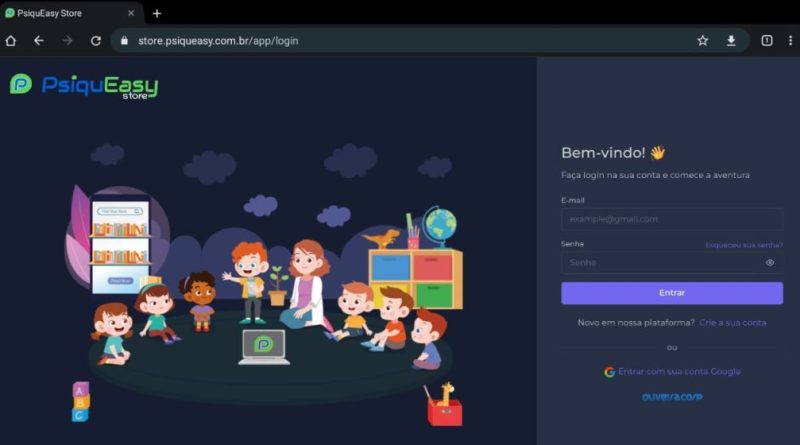Open a new tab with the plus button
The width and height of the screenshot is (800, 445).
157,13
